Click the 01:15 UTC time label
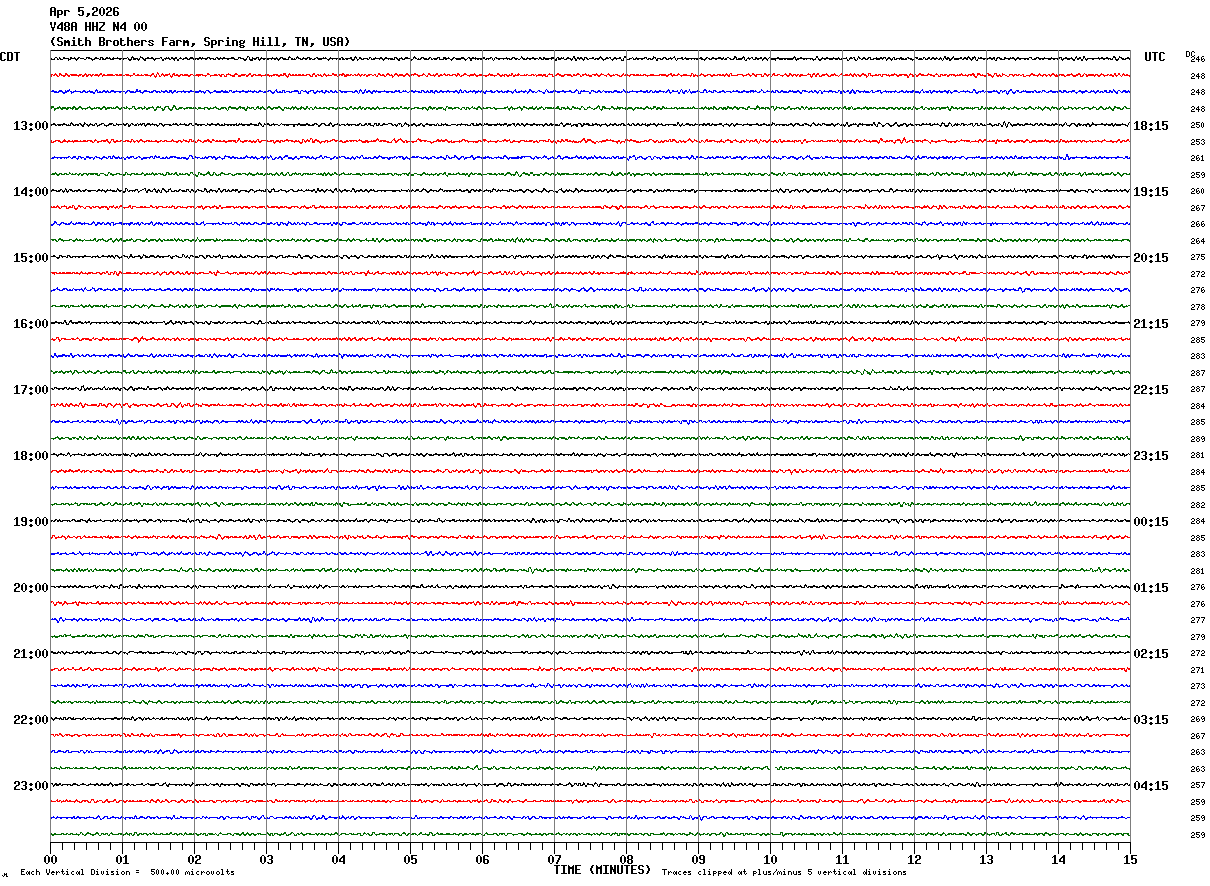 click(1151, 588)
